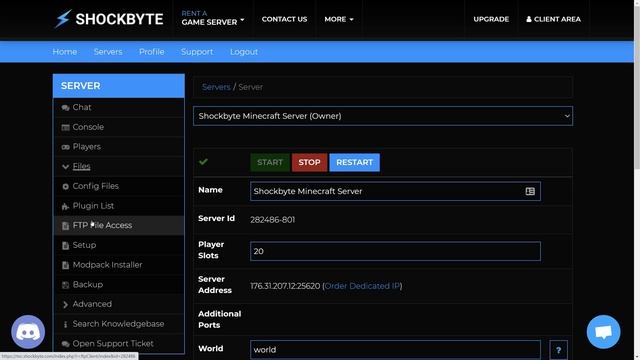Click the Servers breadcrumb link
640x360 pixels.
[216, 87]
